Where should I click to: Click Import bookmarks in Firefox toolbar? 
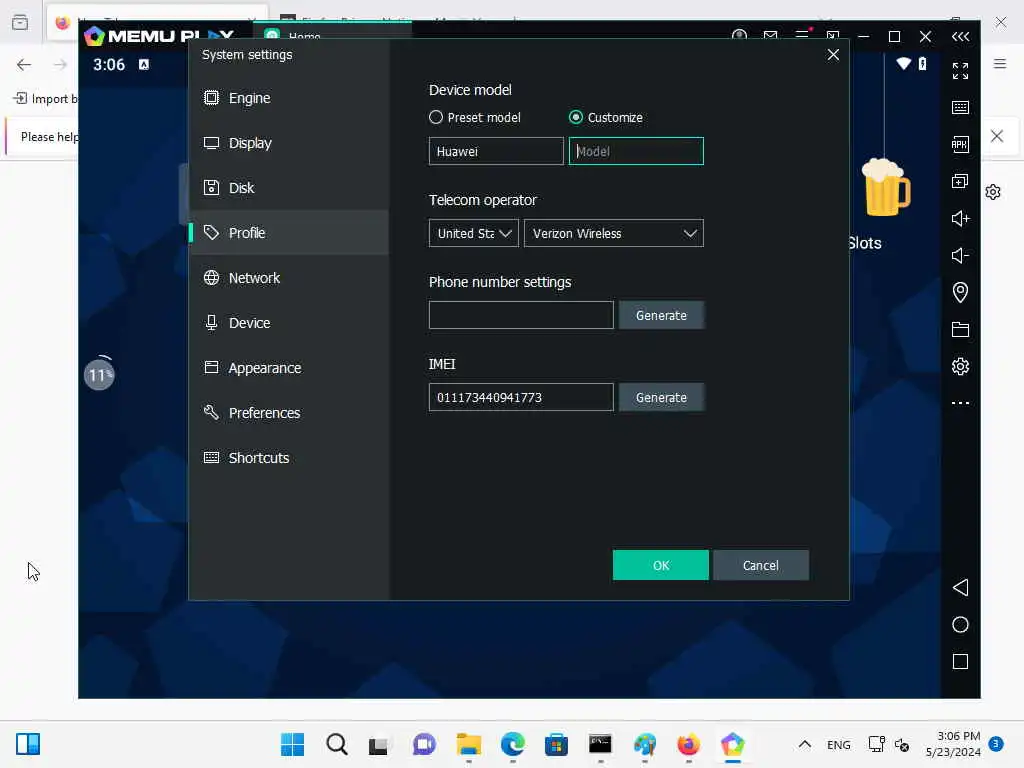(x=45, y=99)
